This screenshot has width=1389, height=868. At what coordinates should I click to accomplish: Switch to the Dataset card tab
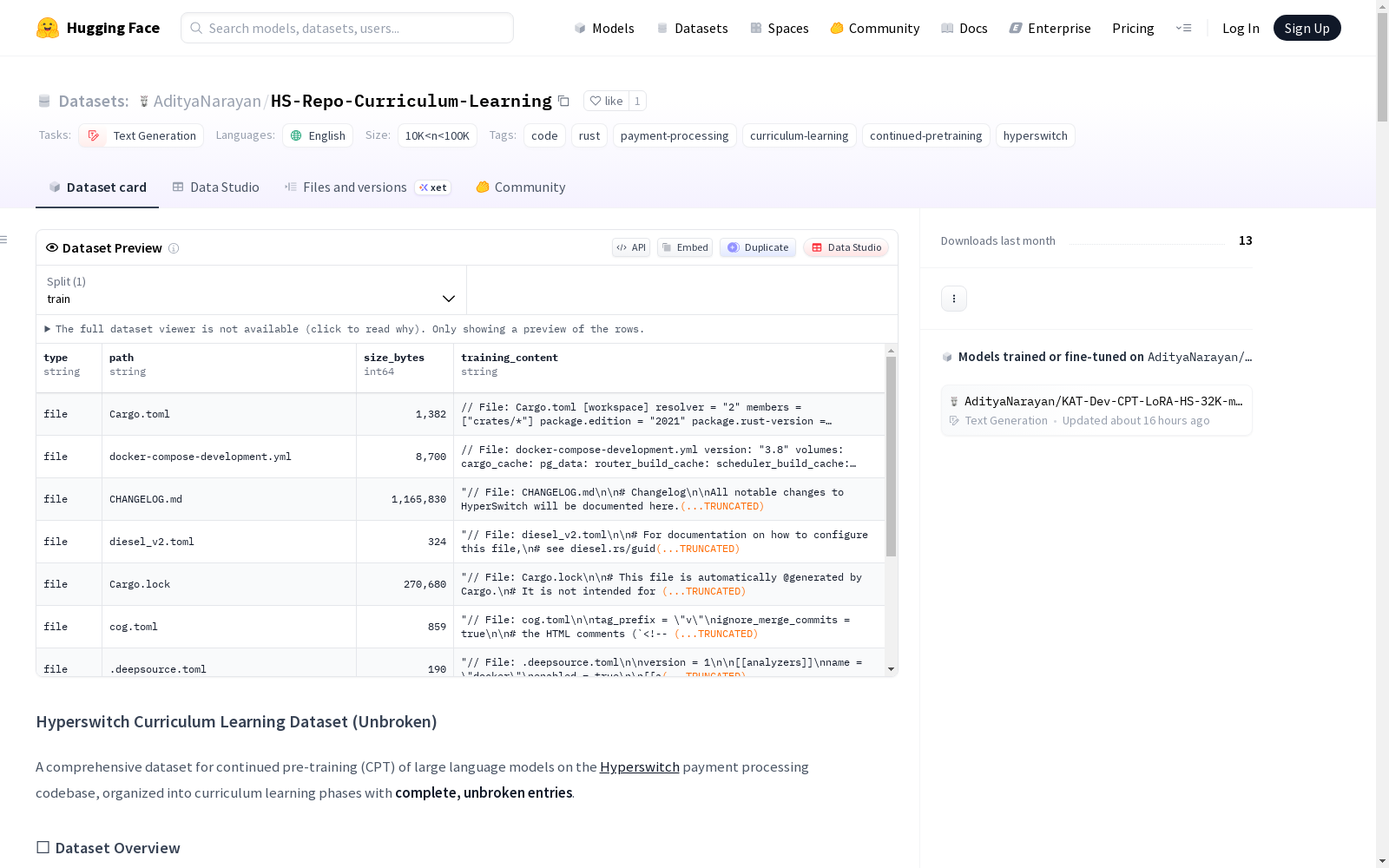pyautogui.click(x=97, y=187)
